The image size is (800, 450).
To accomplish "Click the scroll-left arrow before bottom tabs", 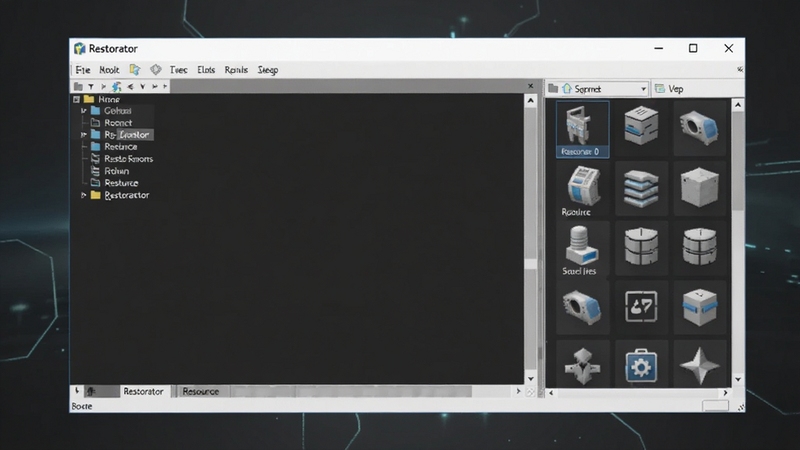I will pyautogui.click(x=77, y=391).
